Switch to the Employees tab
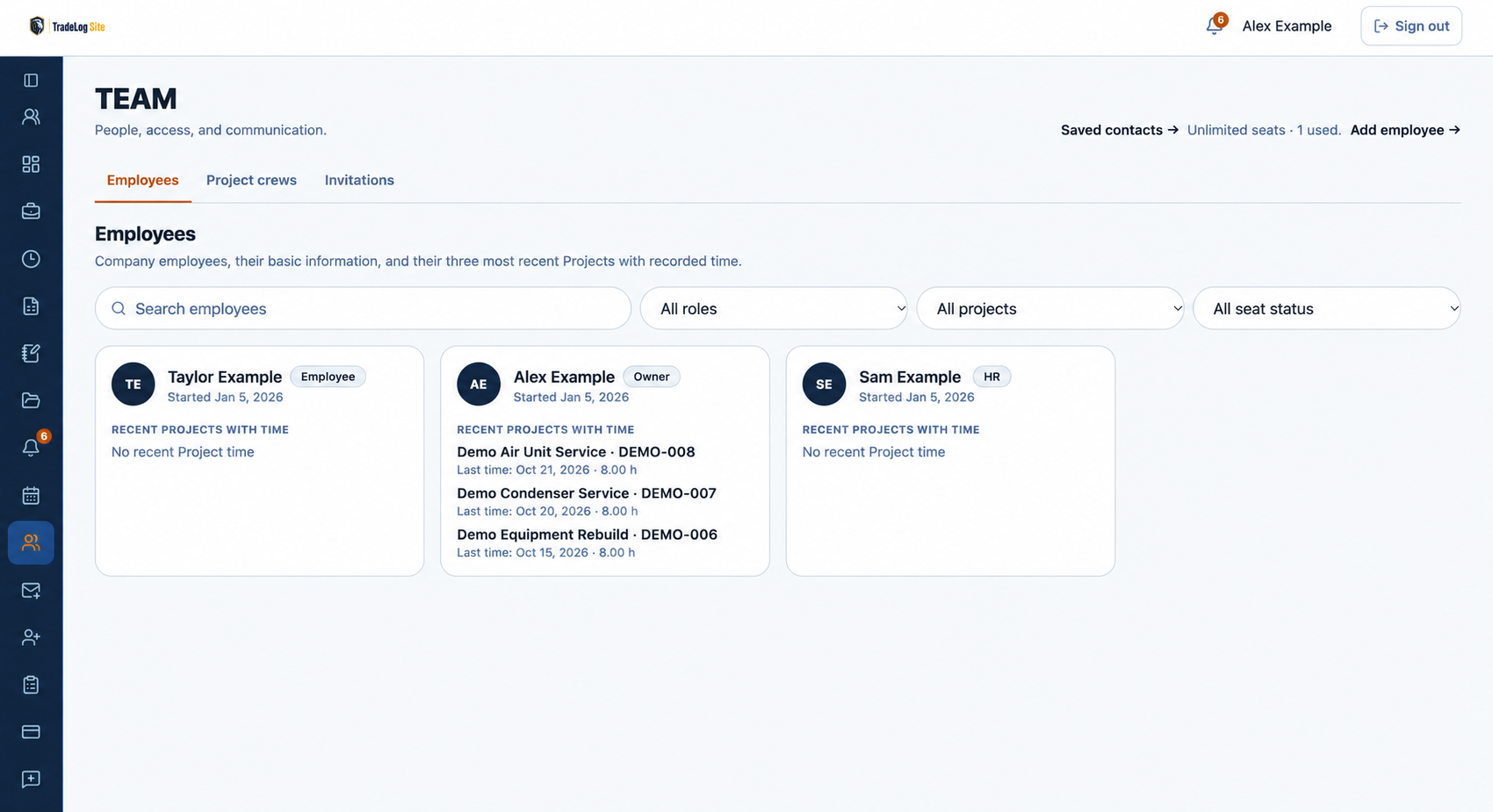 (142, 180)
